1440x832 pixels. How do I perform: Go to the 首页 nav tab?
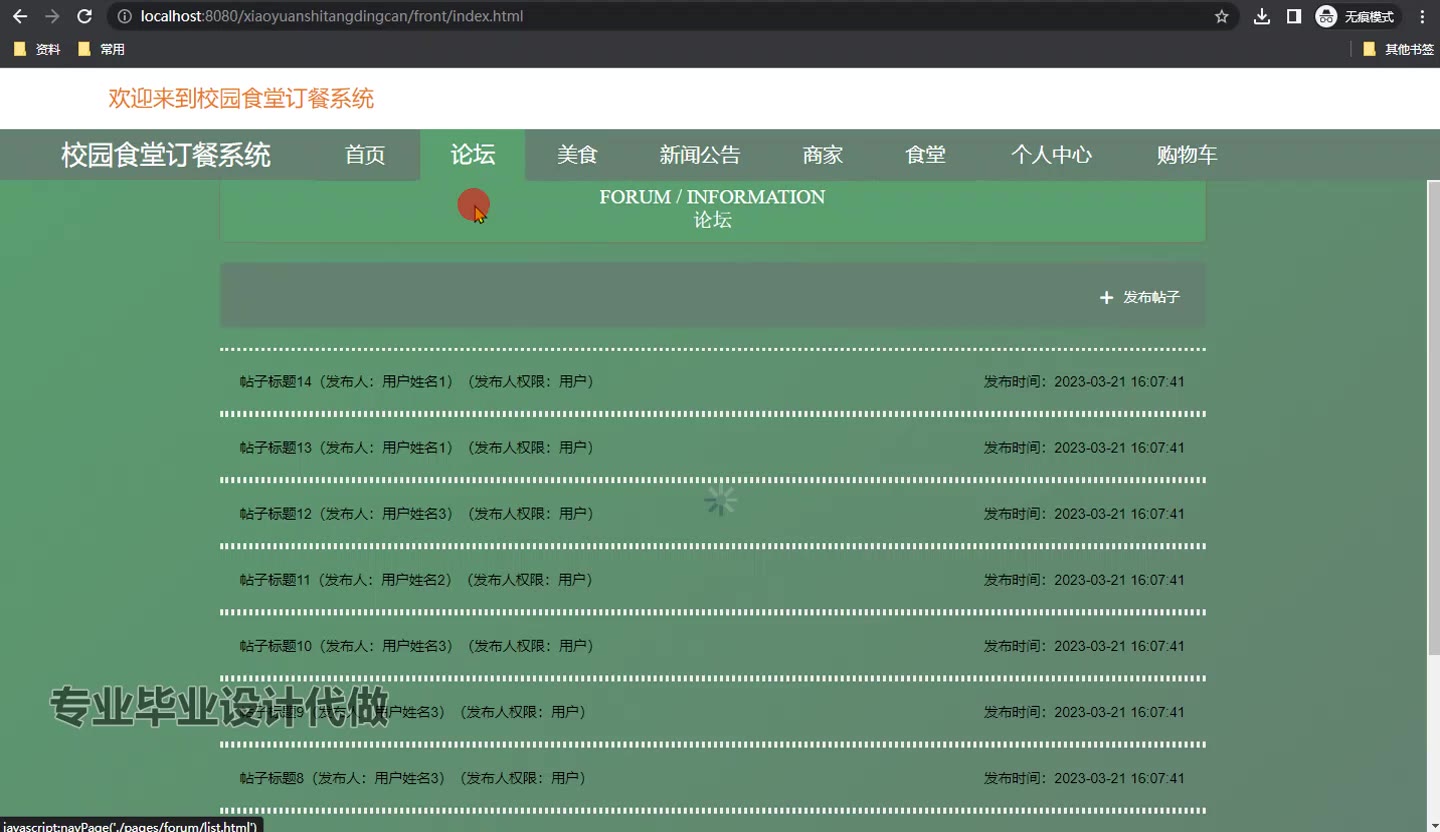pos(365,155)
